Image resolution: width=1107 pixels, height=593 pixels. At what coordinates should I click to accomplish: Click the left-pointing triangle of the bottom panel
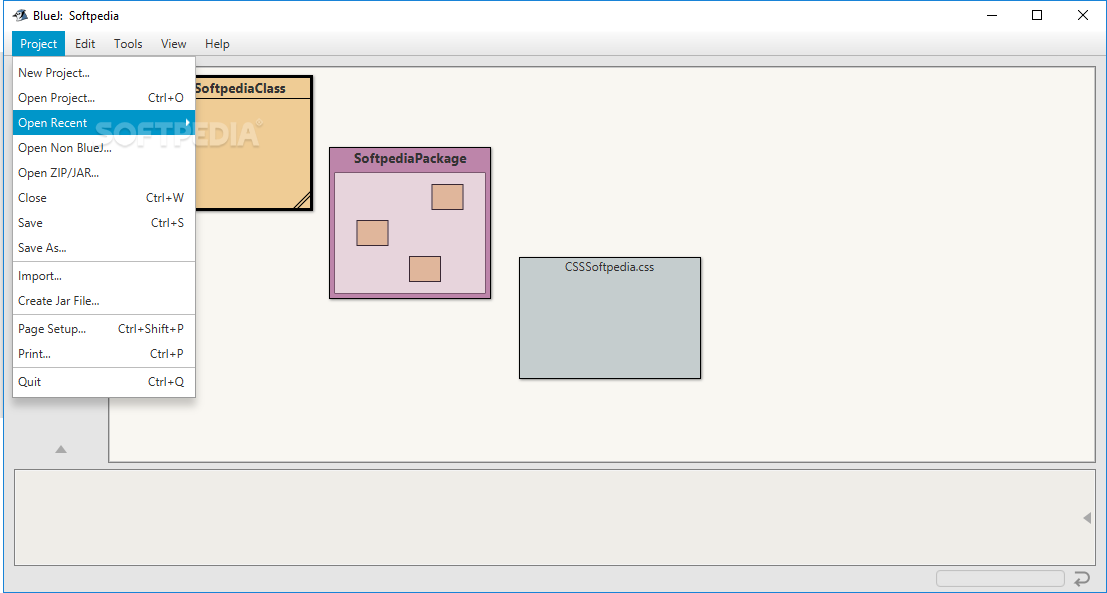pyautogui.click(x=1087, y=518)
